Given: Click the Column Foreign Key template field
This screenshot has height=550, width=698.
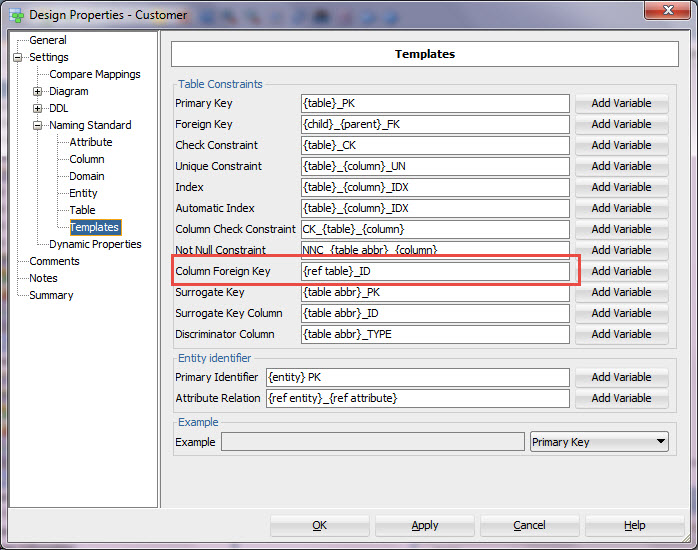Looking at the screenshot, I should [434, 271].
